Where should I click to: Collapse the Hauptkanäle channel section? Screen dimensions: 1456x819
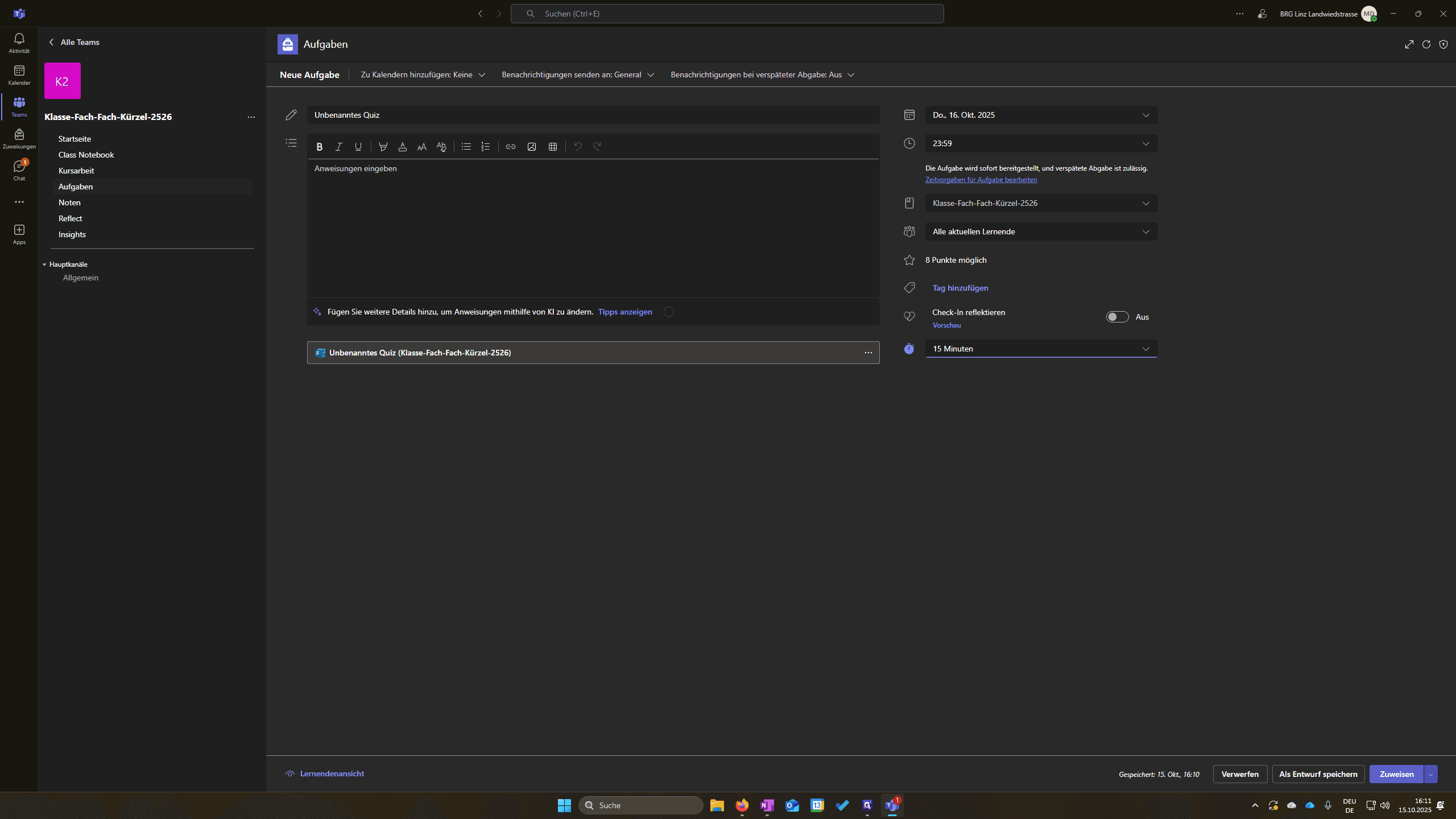[x=44, y=264]
